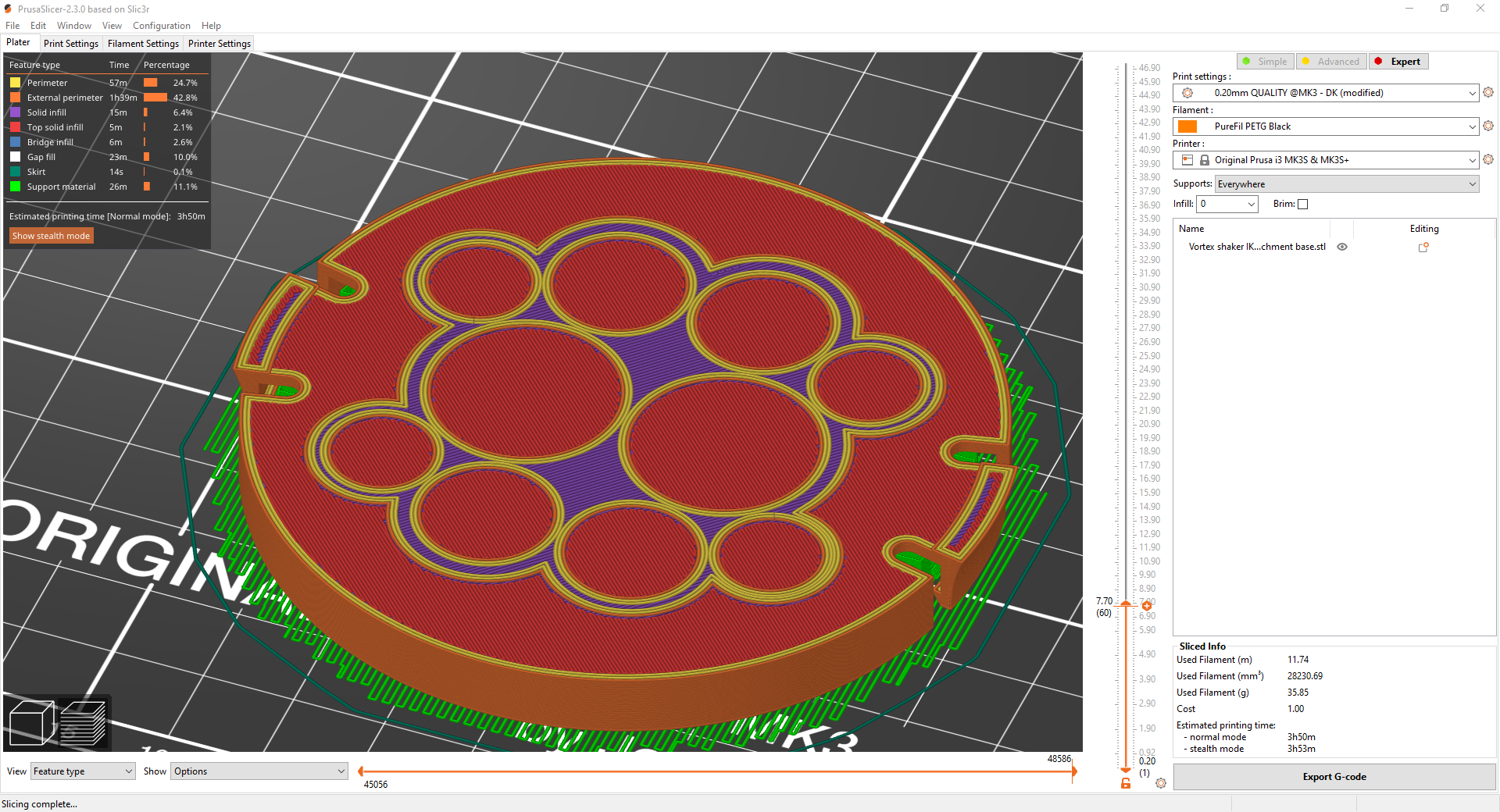Image resolution: width=1500 pixels, height=812 pixels.
Task: Select Expert mode
Action: (x=1398, y=62)
